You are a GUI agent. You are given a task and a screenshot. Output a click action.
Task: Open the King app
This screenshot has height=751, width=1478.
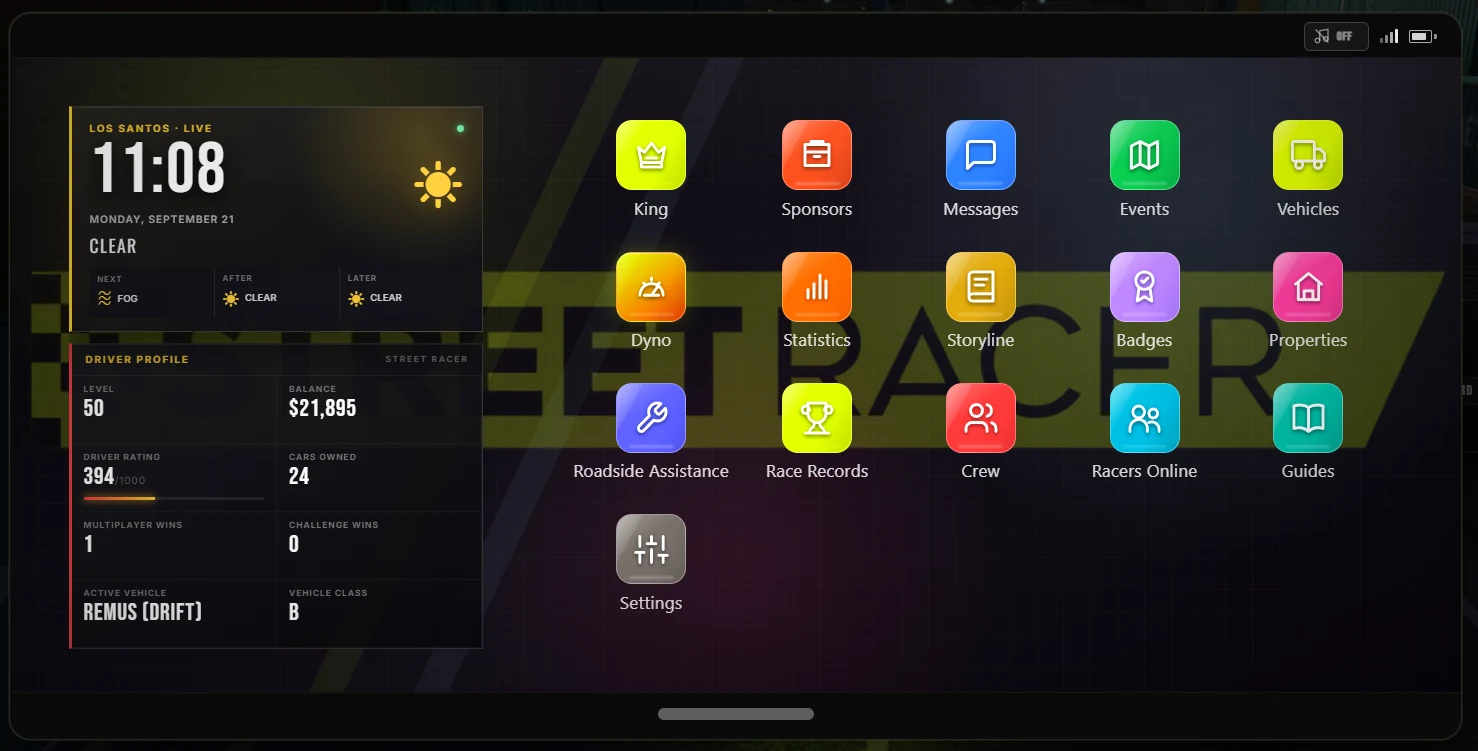click(651, 155)
